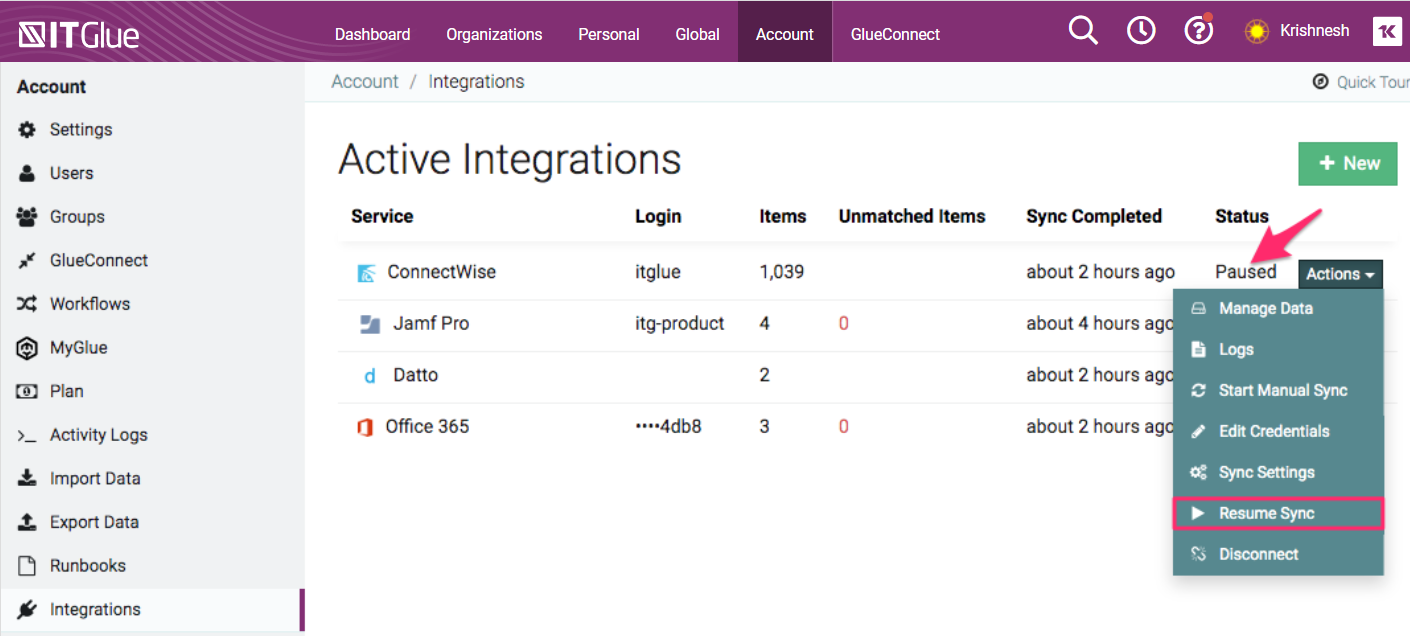Viewport: 1410px width, 636px height.
Task: Click the ConnectWise service icon
Action: pyautogui.click(x=367, y=273)
